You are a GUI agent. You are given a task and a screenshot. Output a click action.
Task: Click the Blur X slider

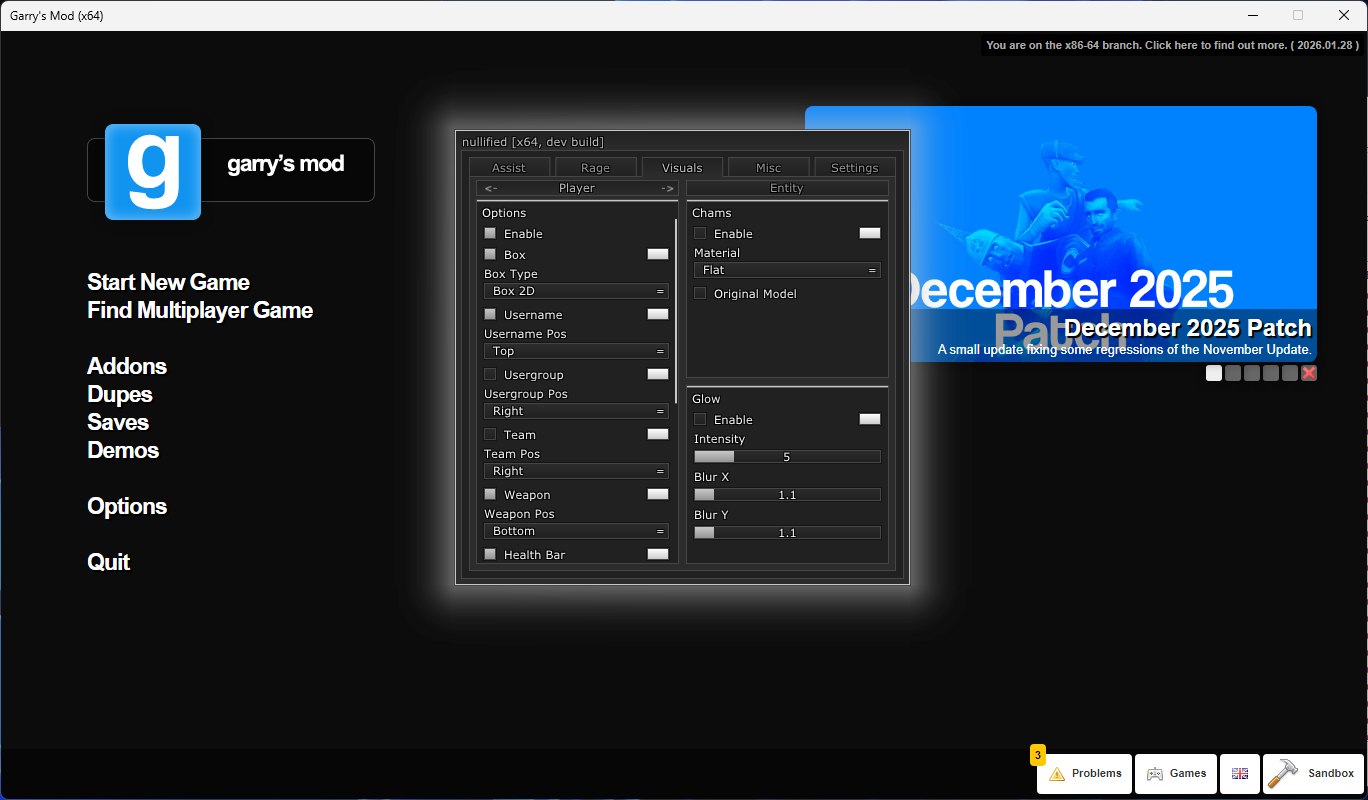pos(787,495)
